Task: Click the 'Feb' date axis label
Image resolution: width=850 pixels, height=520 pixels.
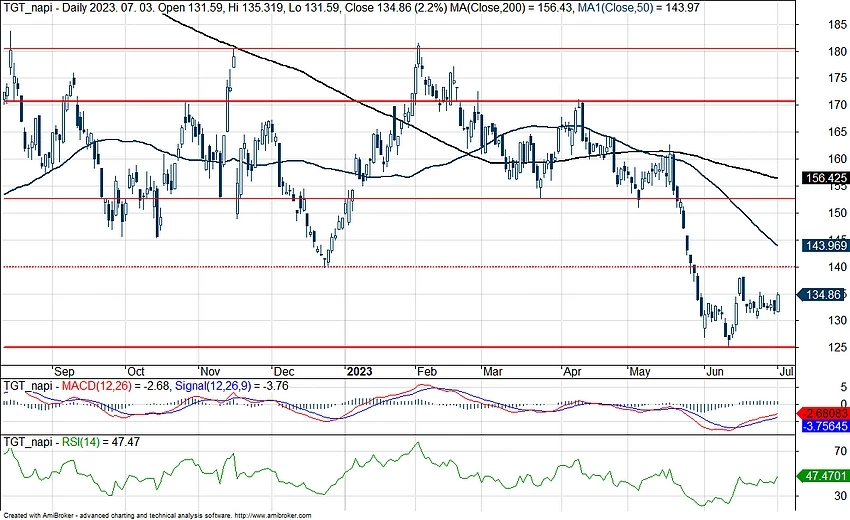Action: [427, 371]
